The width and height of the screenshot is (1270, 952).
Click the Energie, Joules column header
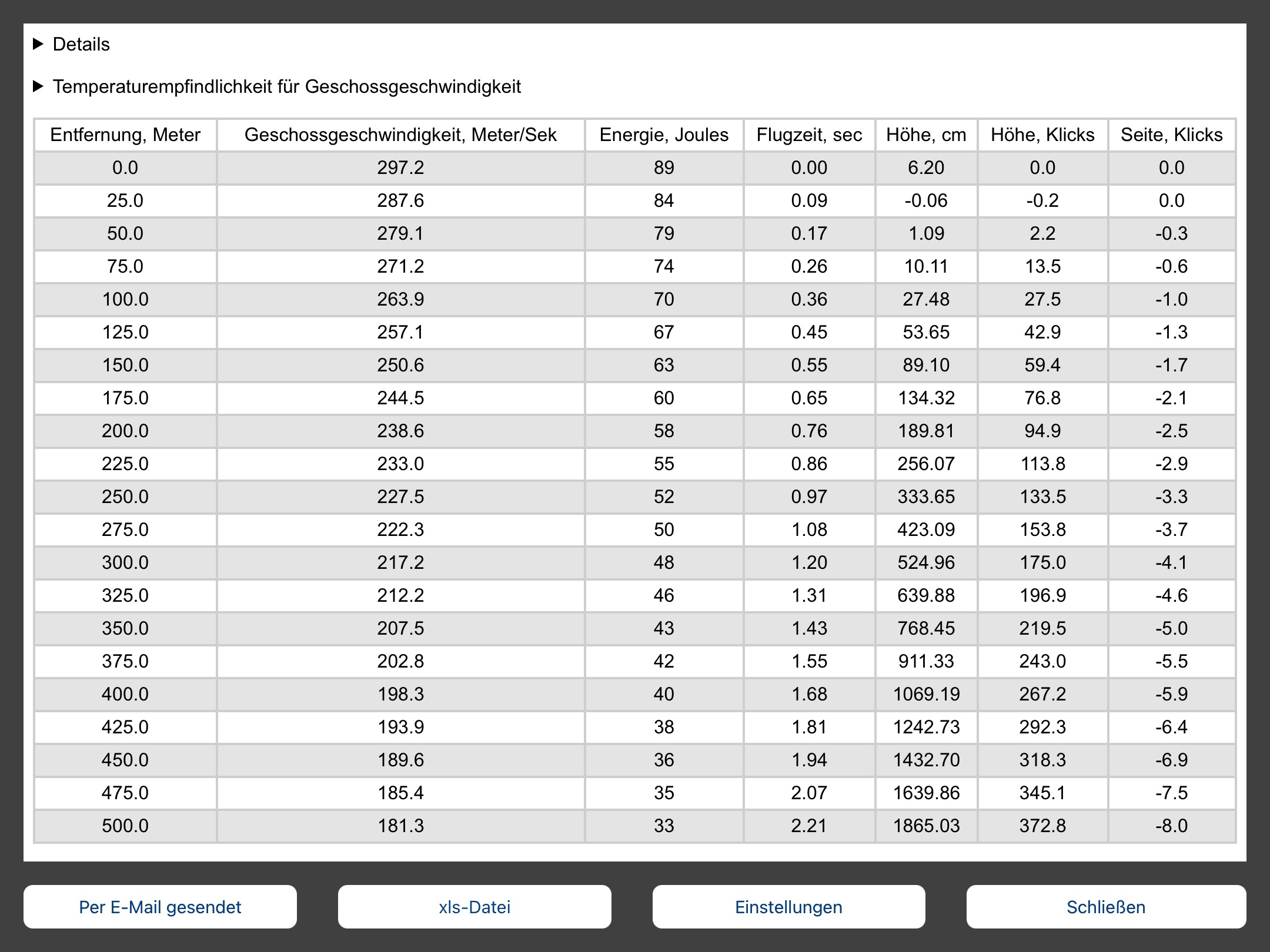pos(664,135)
